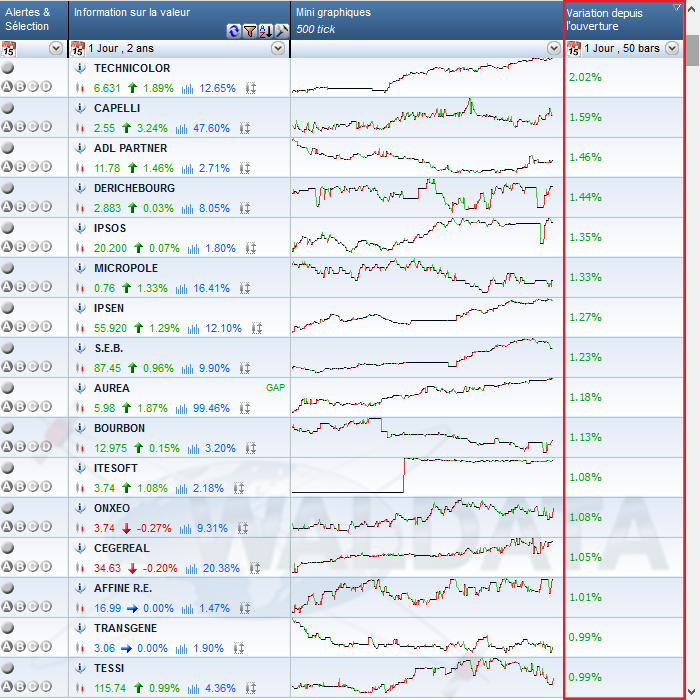The height and width of the screenshot is (700, 700).
Task: Expand the Mini graphiques column dropdown arrow
Action: click(554, 48)
